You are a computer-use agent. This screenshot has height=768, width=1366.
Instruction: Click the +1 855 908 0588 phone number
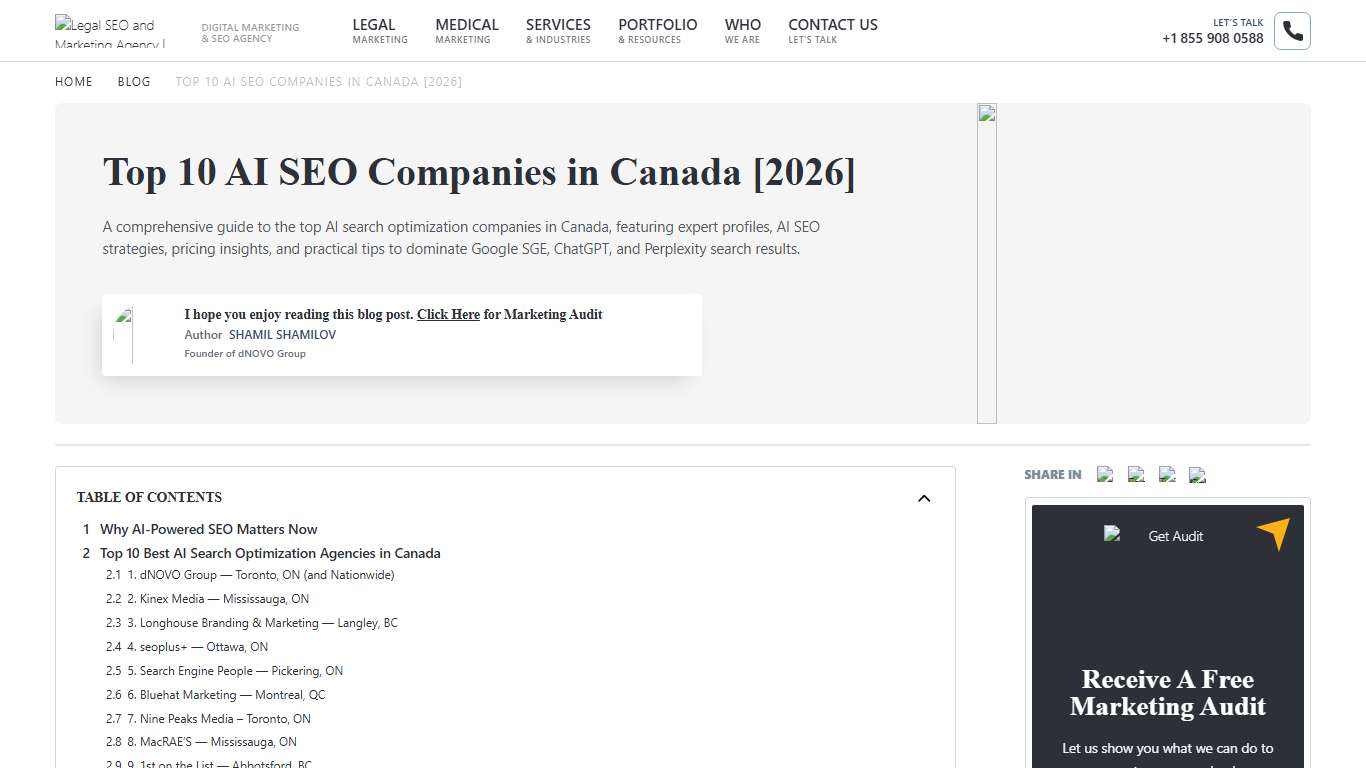(x=1212, y=38)
